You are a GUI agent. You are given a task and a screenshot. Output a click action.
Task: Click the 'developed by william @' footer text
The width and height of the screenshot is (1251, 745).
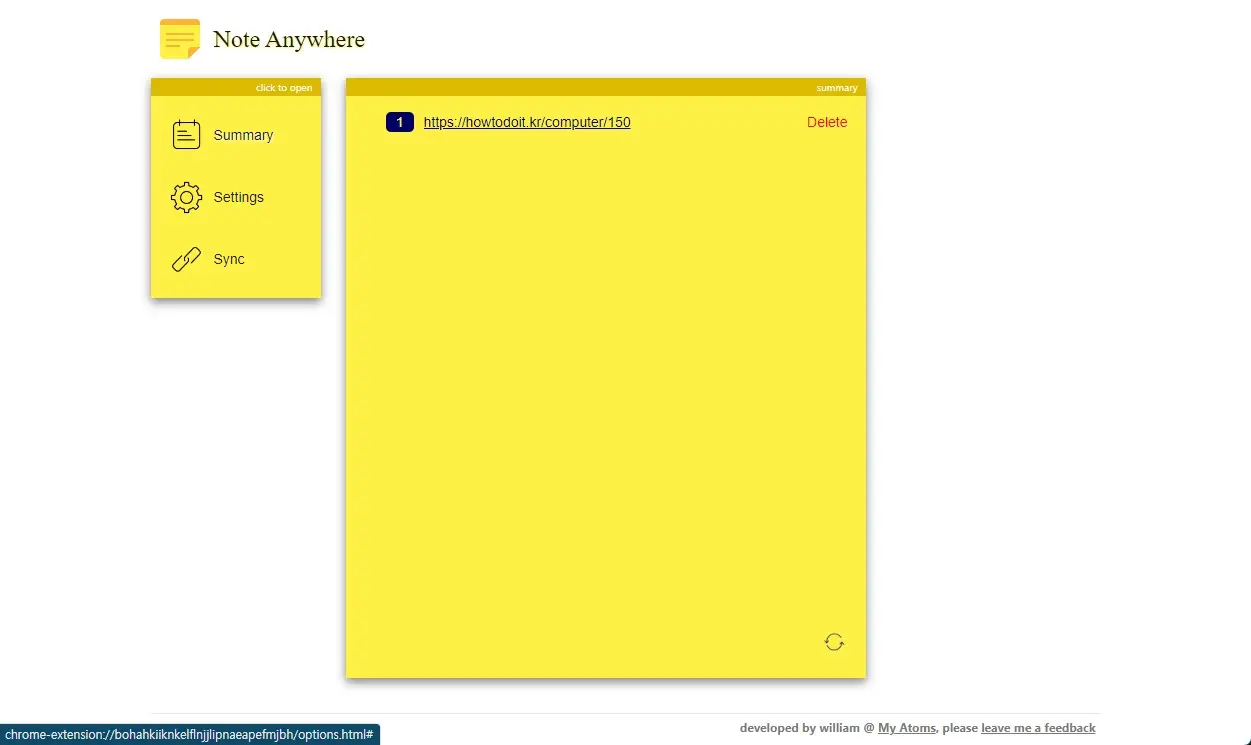pyautogui.click(x=807, y=728)
